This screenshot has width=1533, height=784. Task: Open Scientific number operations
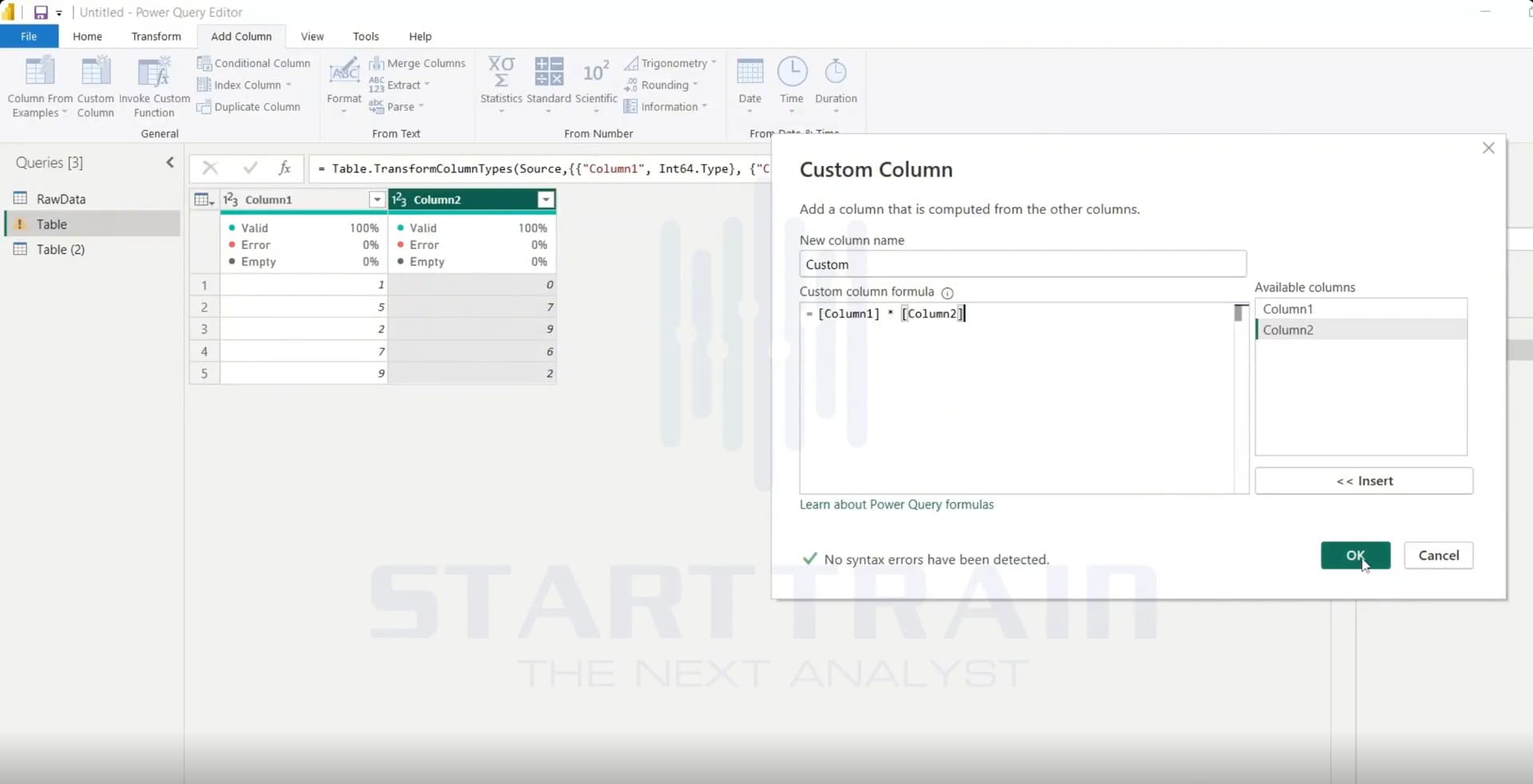coord(596,85)
